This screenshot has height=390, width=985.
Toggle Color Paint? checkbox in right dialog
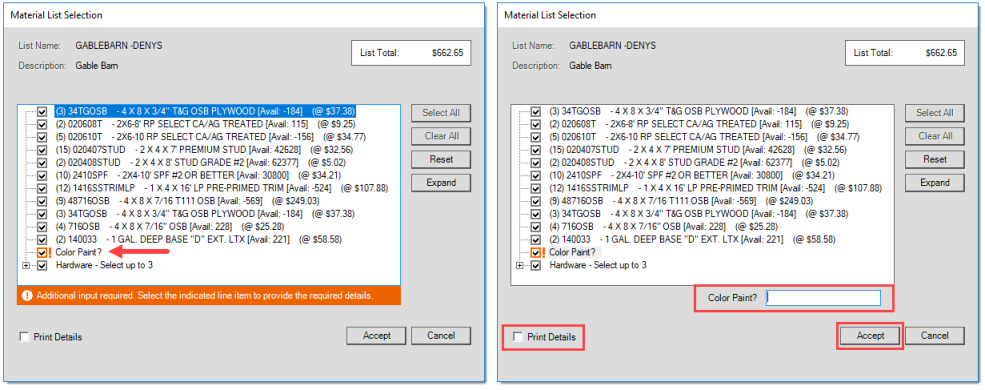coord(536,252)
